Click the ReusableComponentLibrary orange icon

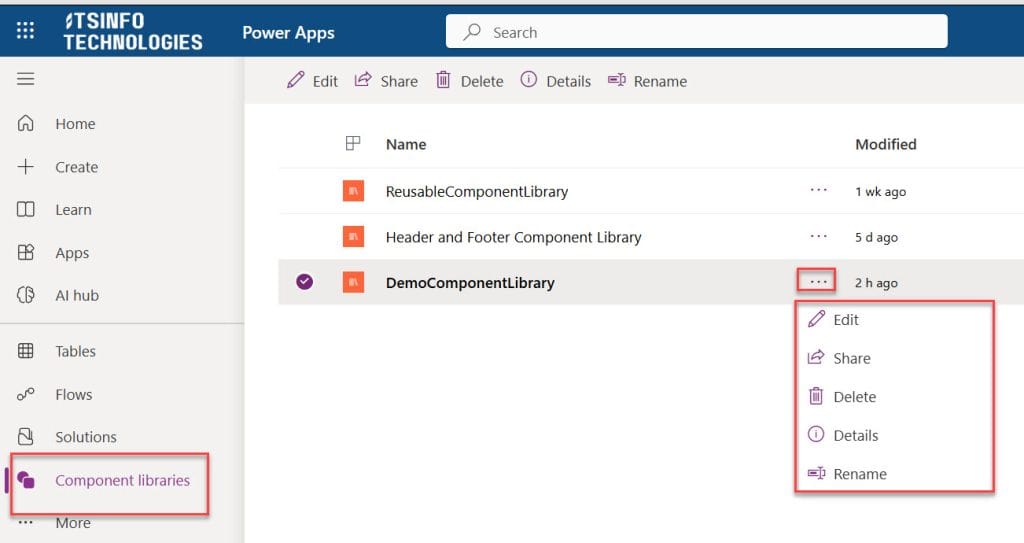click(x=353, y=191)
